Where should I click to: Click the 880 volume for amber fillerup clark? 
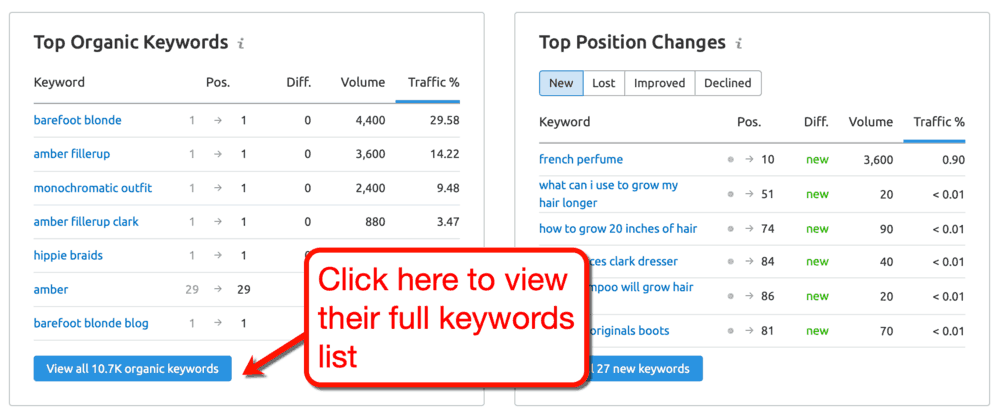(375, 222)
